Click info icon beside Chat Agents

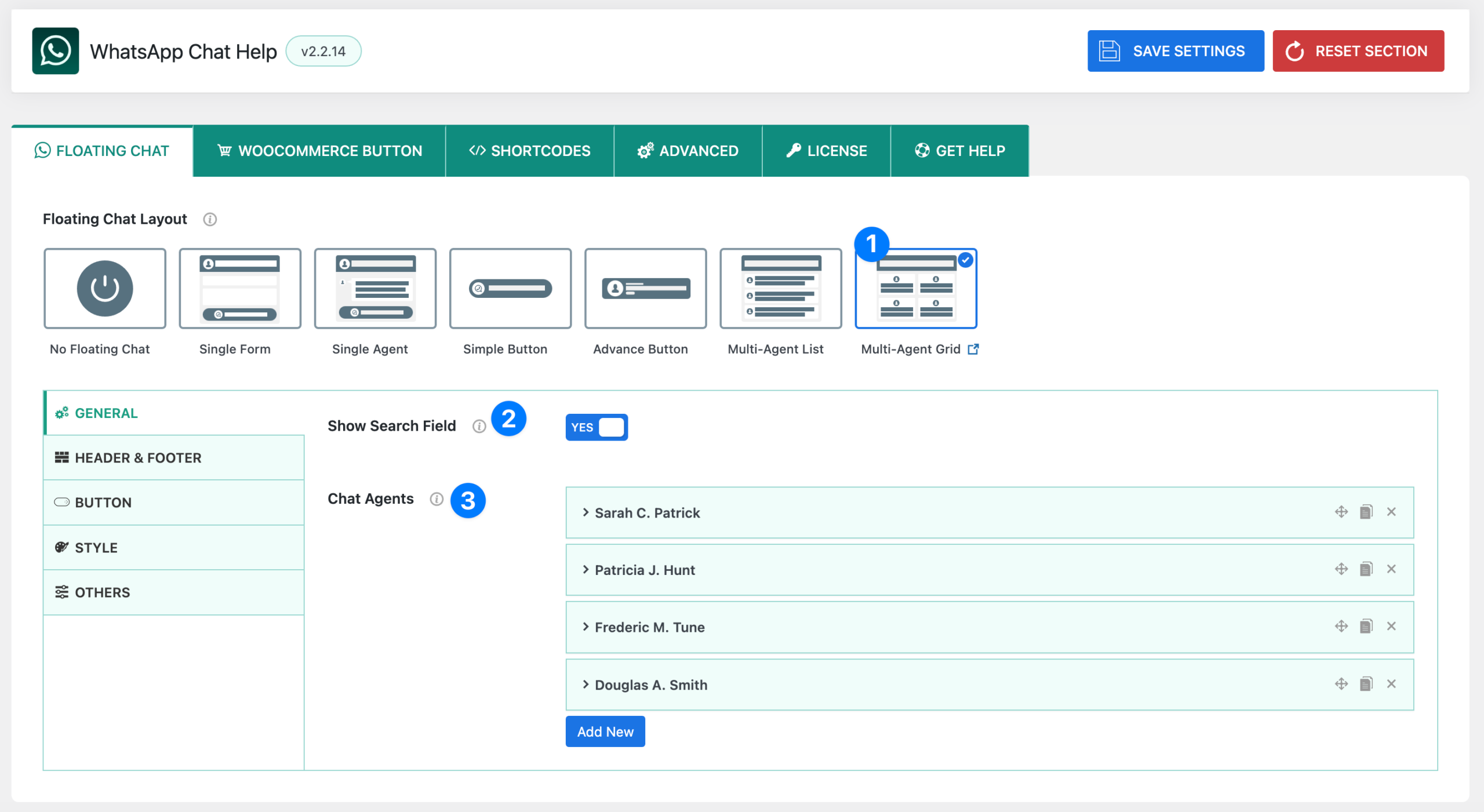(x=437, y=499)
